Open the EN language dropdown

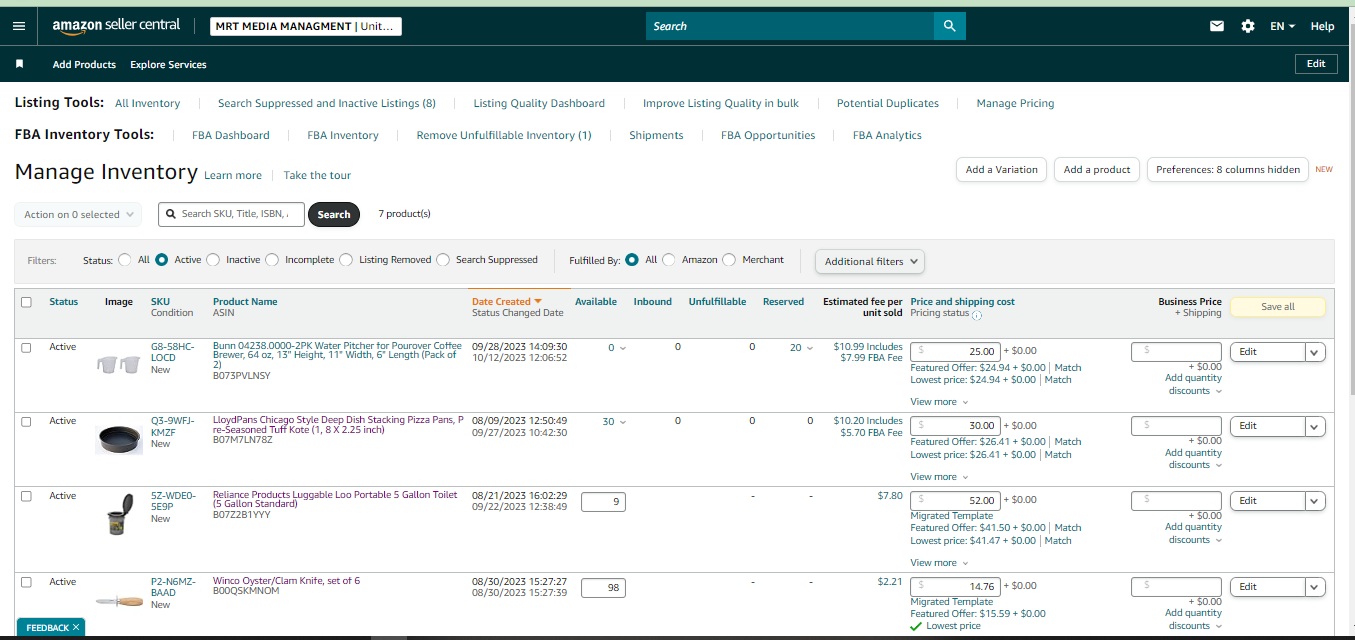1283,26
